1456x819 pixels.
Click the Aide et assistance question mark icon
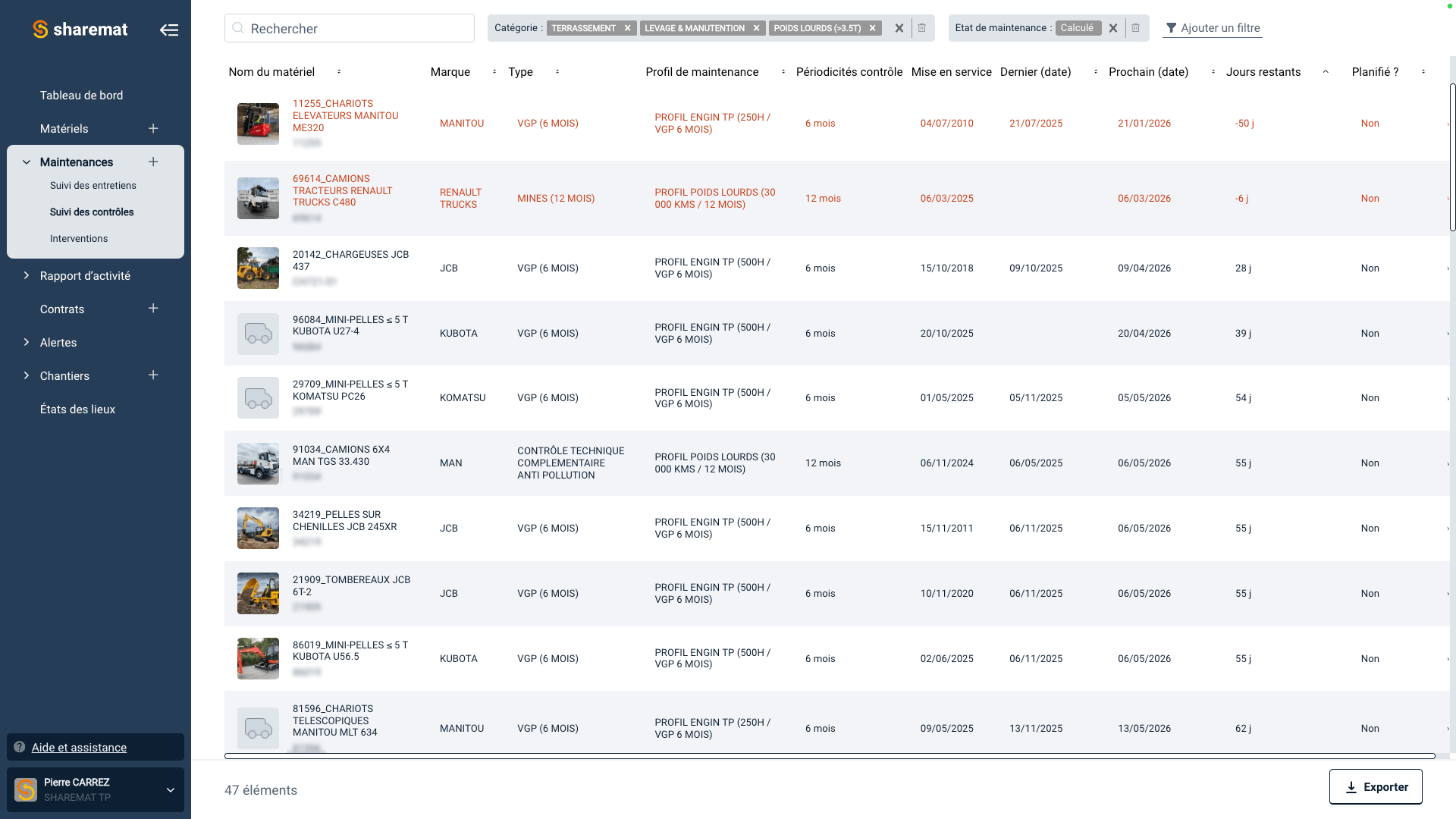(17, 747)
